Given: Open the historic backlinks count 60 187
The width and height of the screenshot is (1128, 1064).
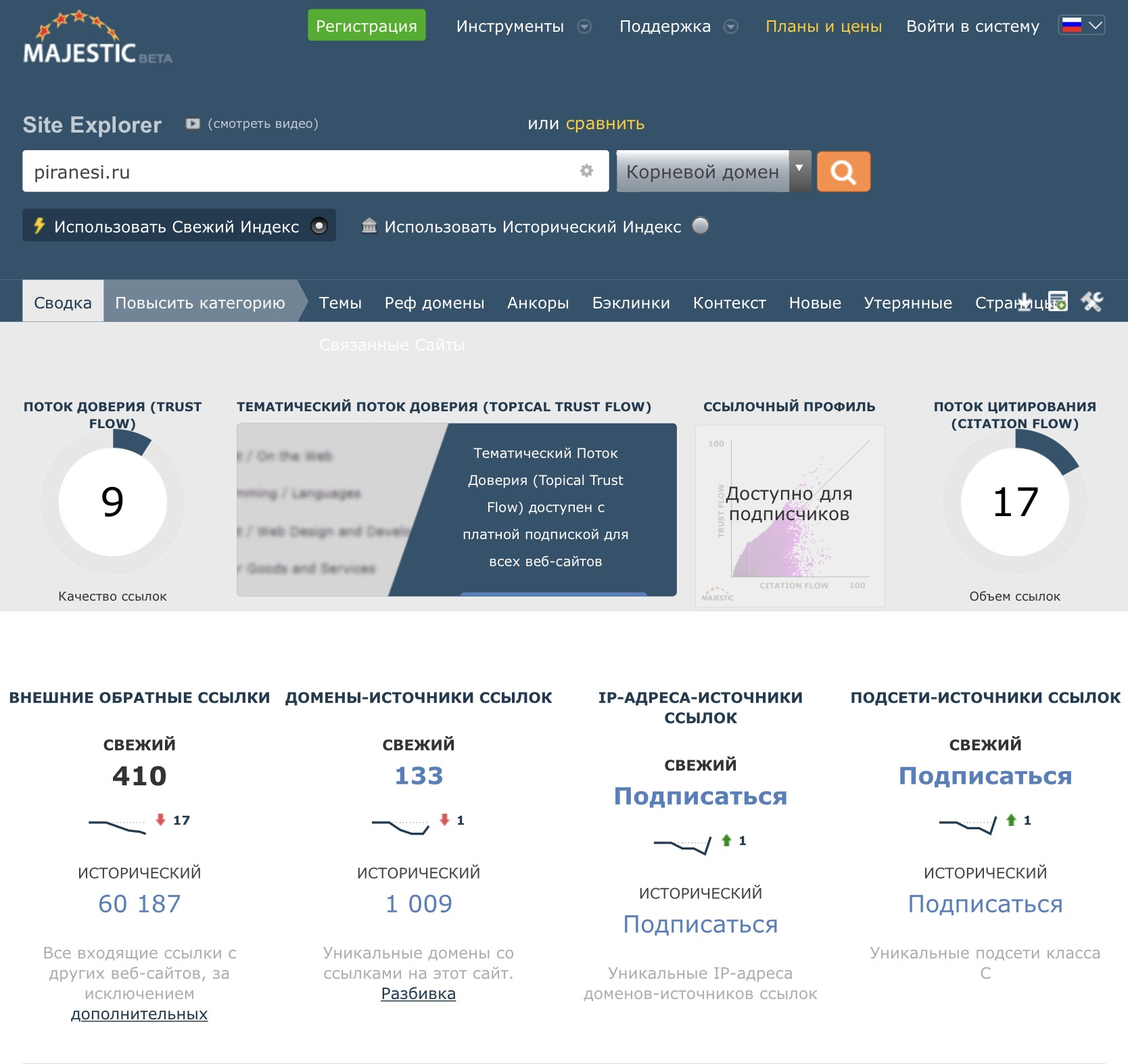Looking at the screenshot, I should [139, 904].
